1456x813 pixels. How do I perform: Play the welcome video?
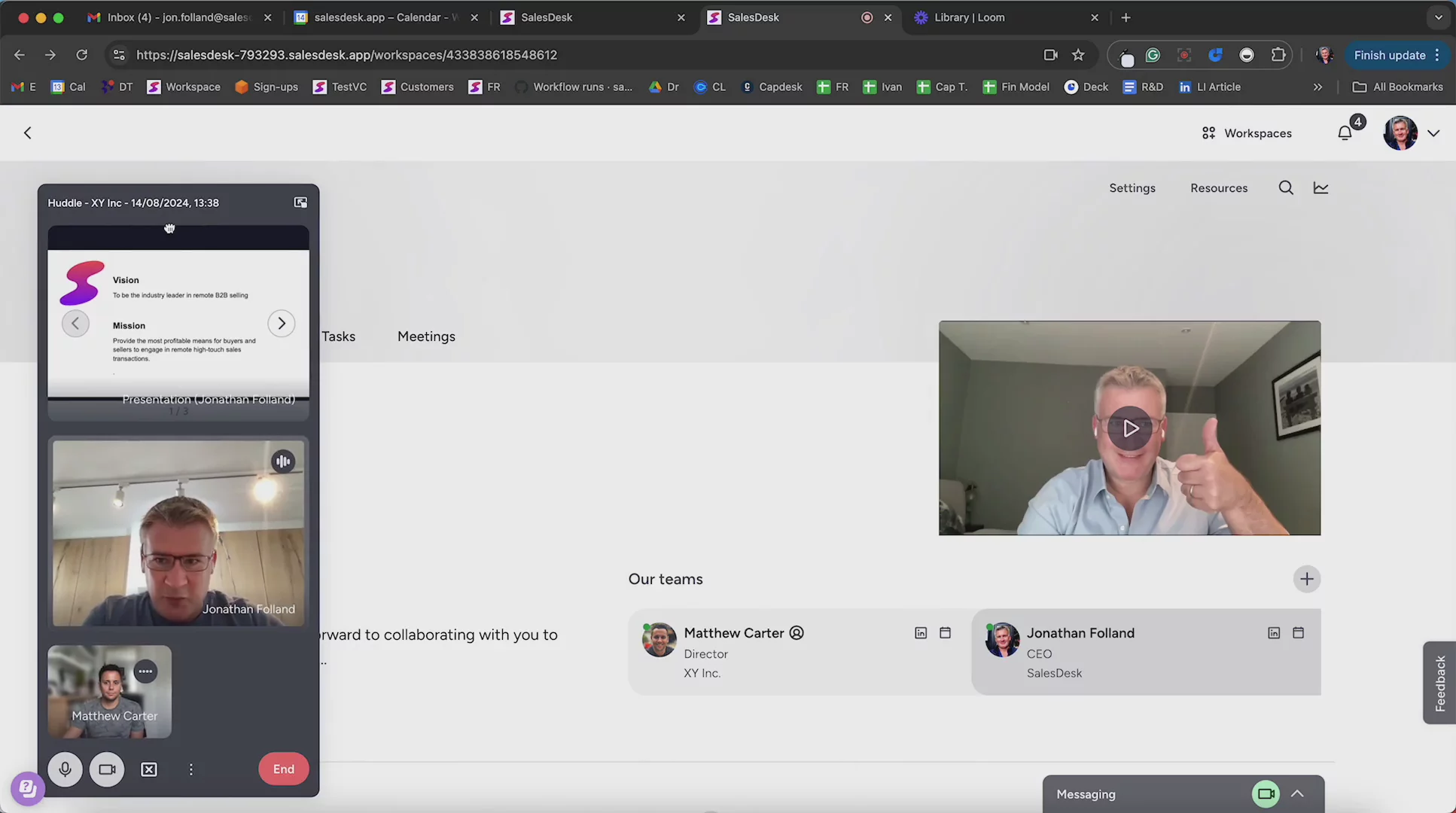click(1130, 428)
